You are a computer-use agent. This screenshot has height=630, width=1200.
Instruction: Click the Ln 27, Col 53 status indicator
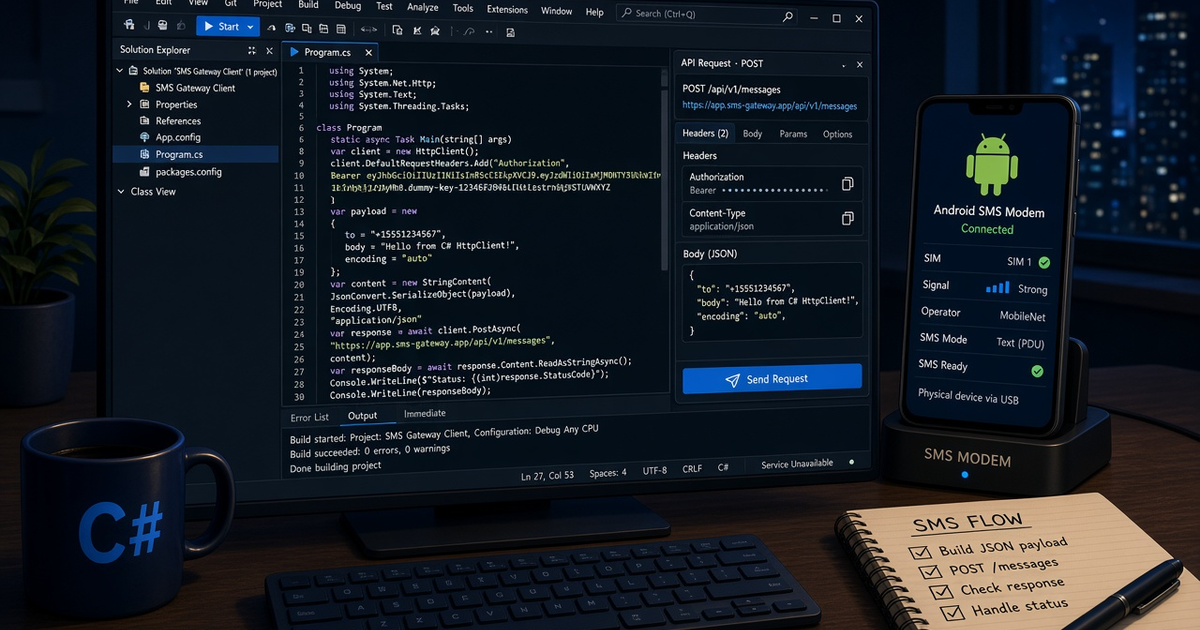547,475
